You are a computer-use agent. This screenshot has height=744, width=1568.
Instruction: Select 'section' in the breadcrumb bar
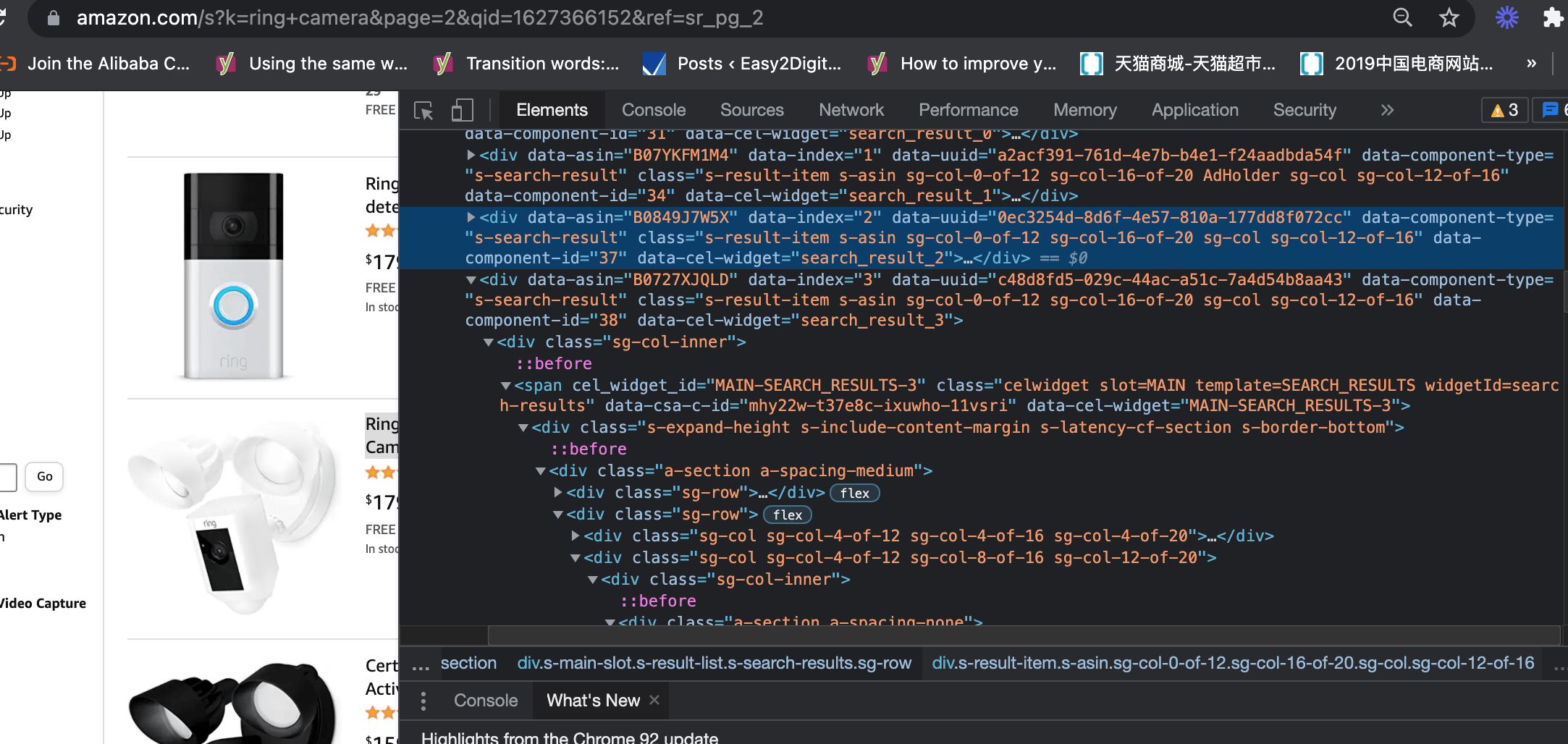pyautogui.click(x=468, y=663)
